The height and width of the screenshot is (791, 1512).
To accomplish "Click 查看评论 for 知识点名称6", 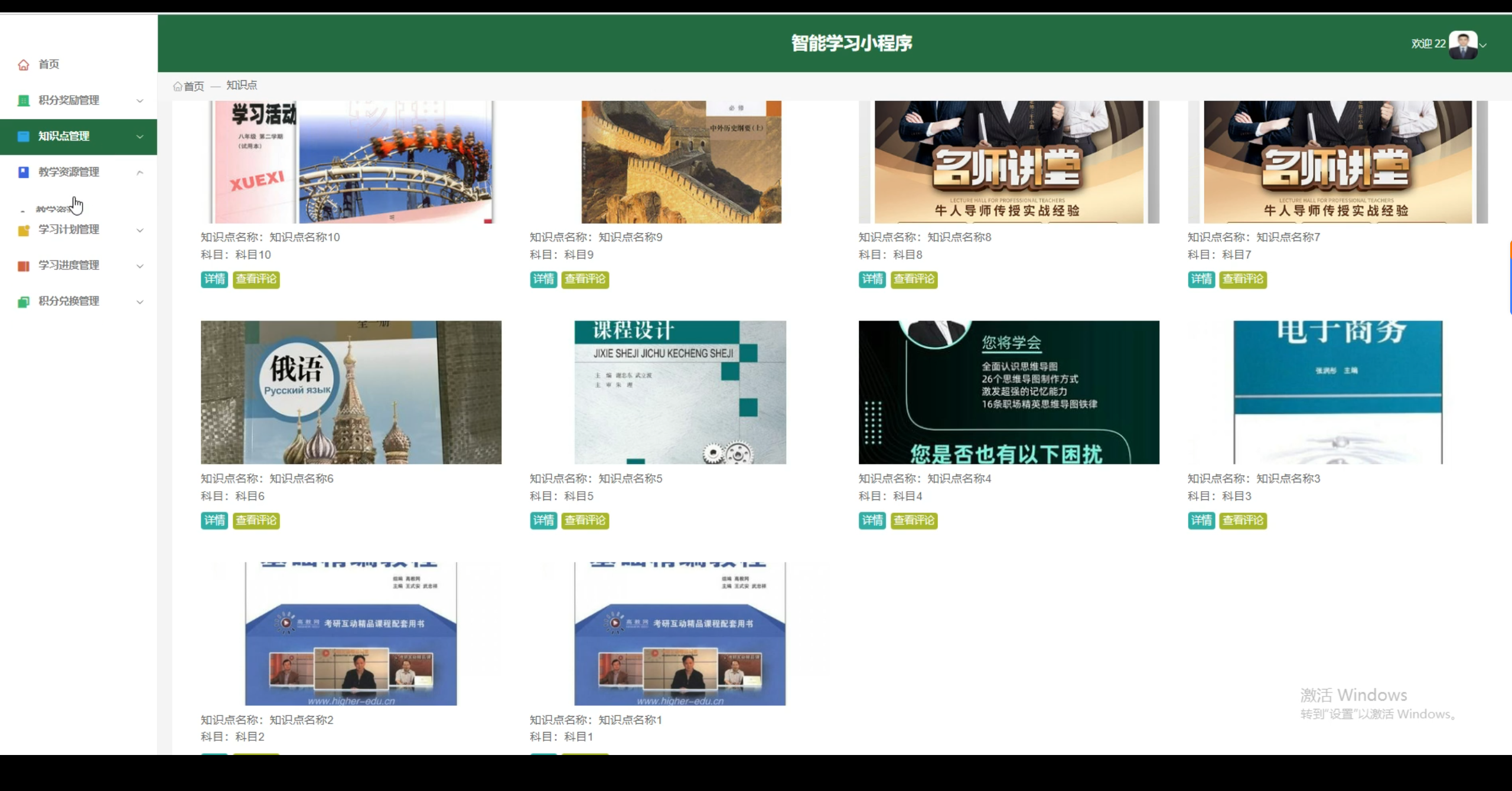I will [256, 521].
